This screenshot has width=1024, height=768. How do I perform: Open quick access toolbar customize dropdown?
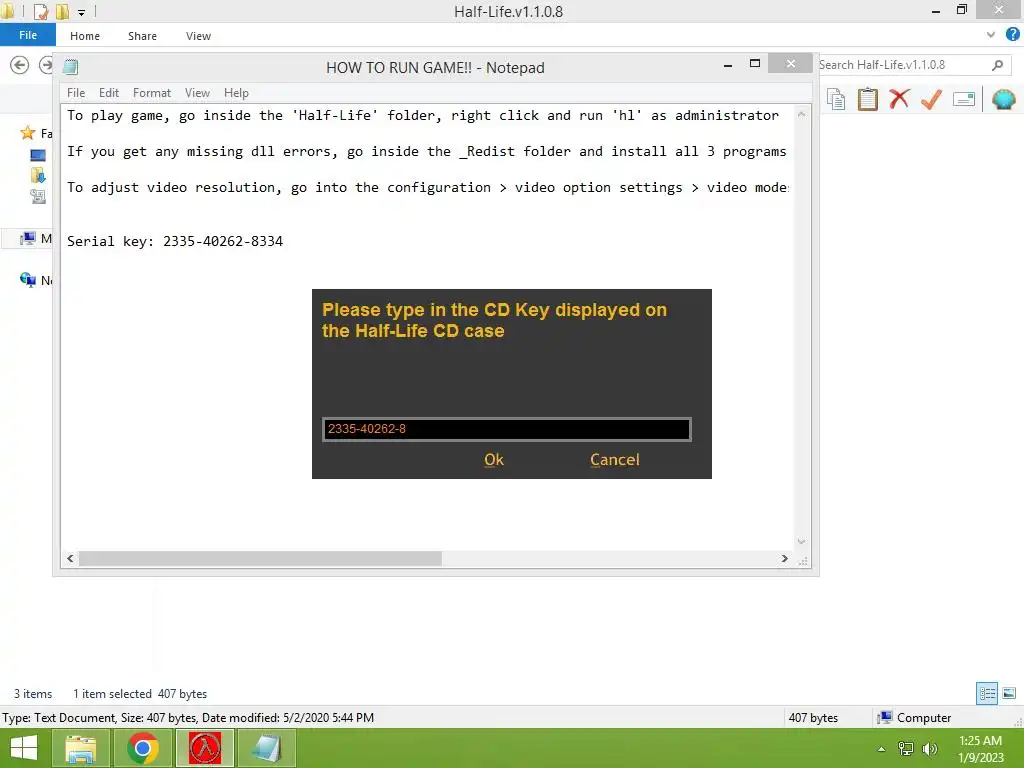click(x=82, y=12)
